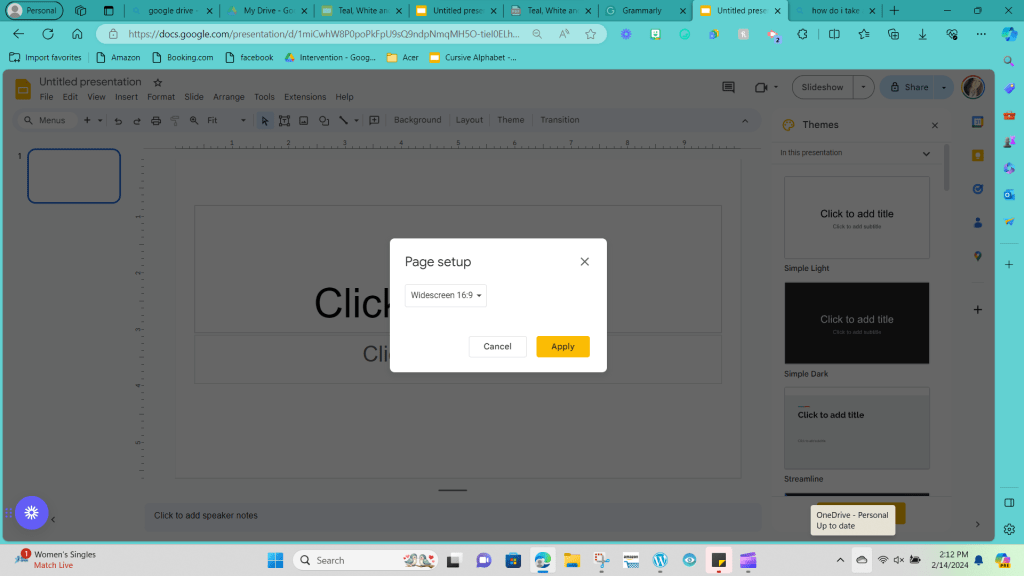Image resolution: width=1024 pixels, height=576 pixels.
Task: Expand the 'In this presentation' section
Action: (926, 153)
